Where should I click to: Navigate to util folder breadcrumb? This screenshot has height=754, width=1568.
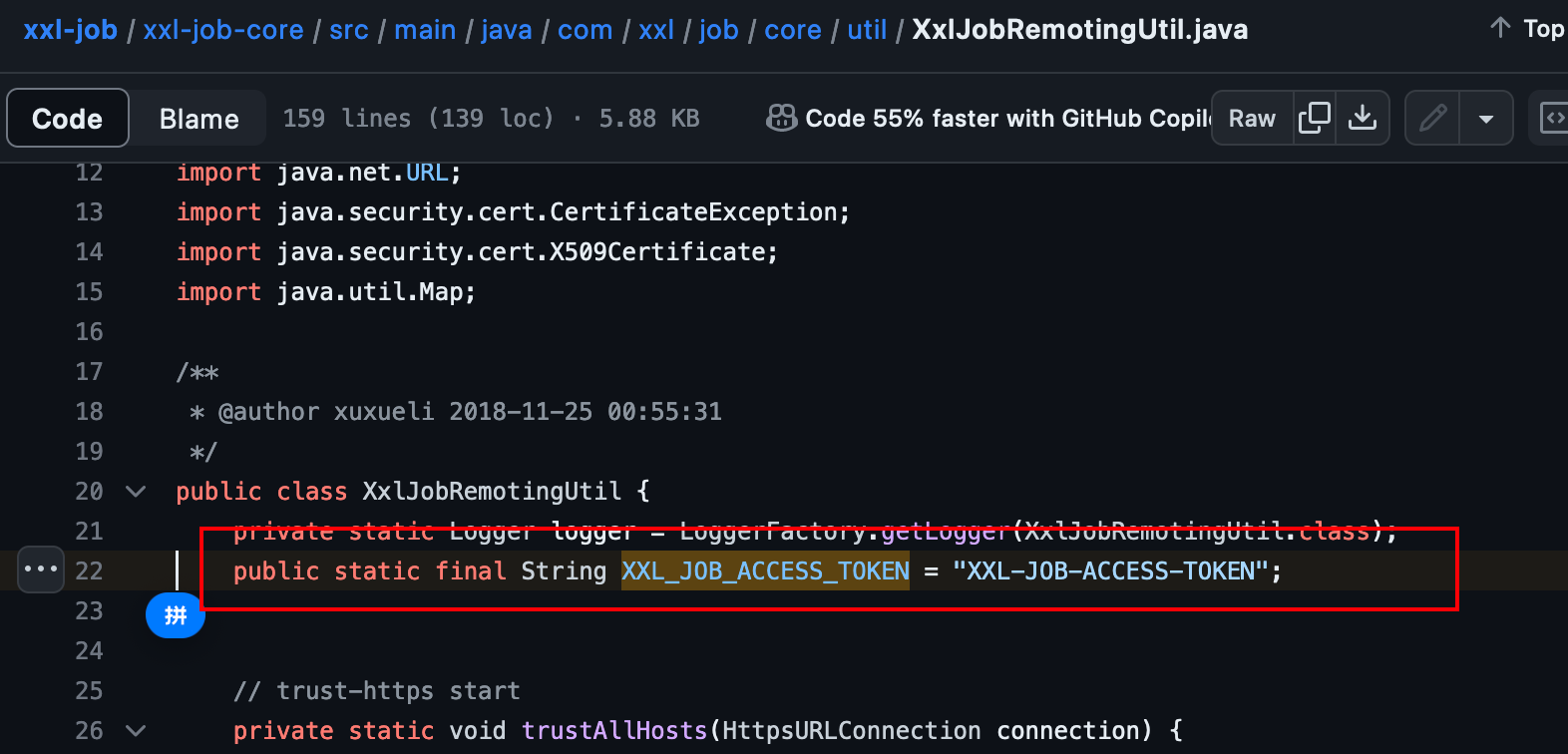click(867, 30)
